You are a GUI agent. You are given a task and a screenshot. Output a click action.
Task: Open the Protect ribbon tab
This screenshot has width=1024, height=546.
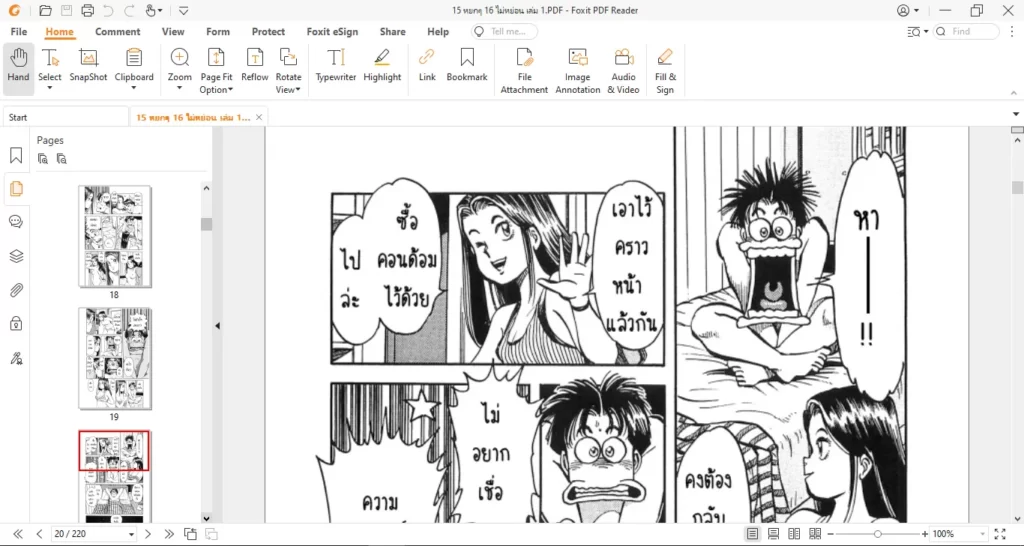pyautogui.click(x=268, y=31)
